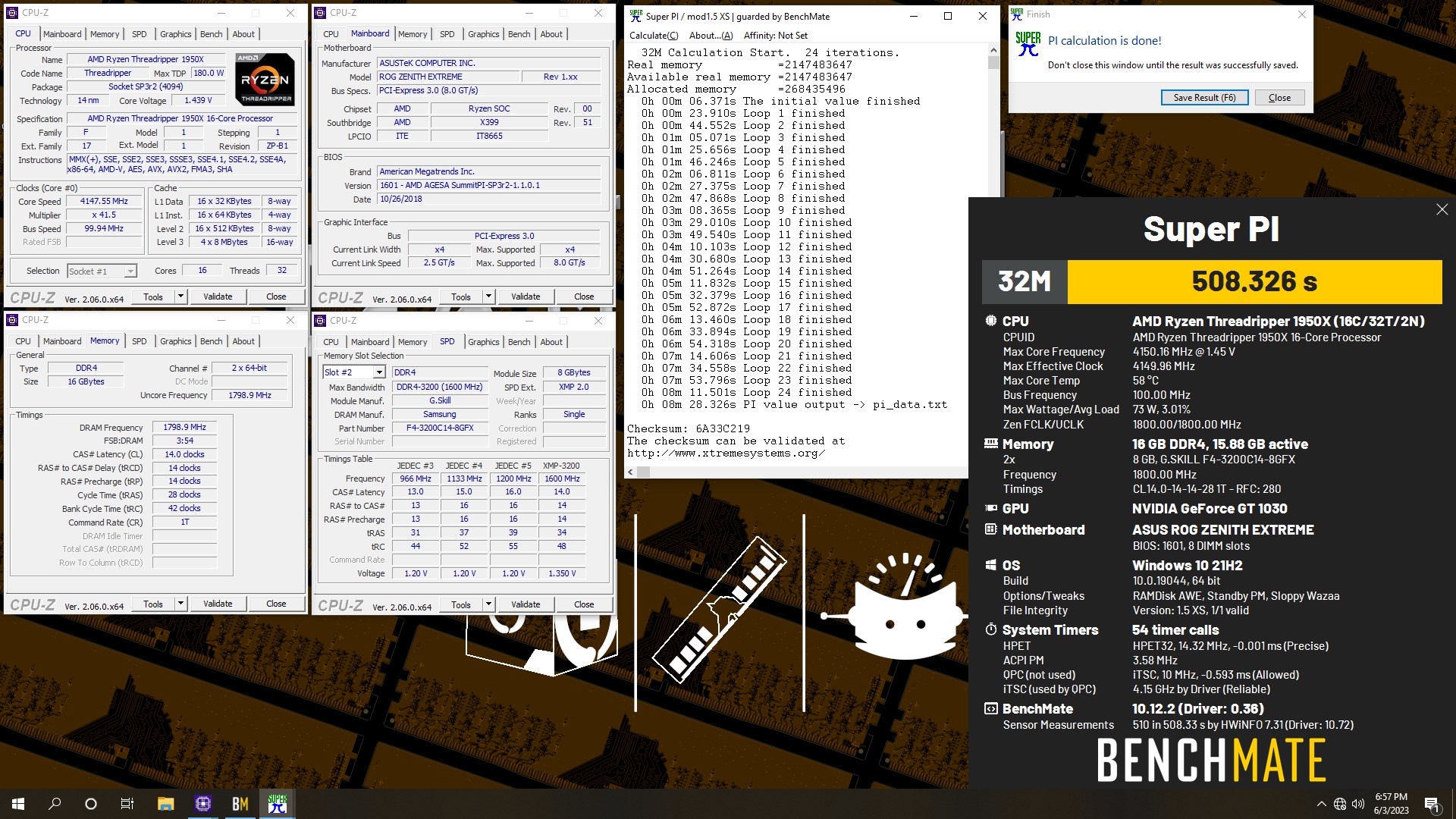Switch to SPD tab in Memory window

pos(140,341)
